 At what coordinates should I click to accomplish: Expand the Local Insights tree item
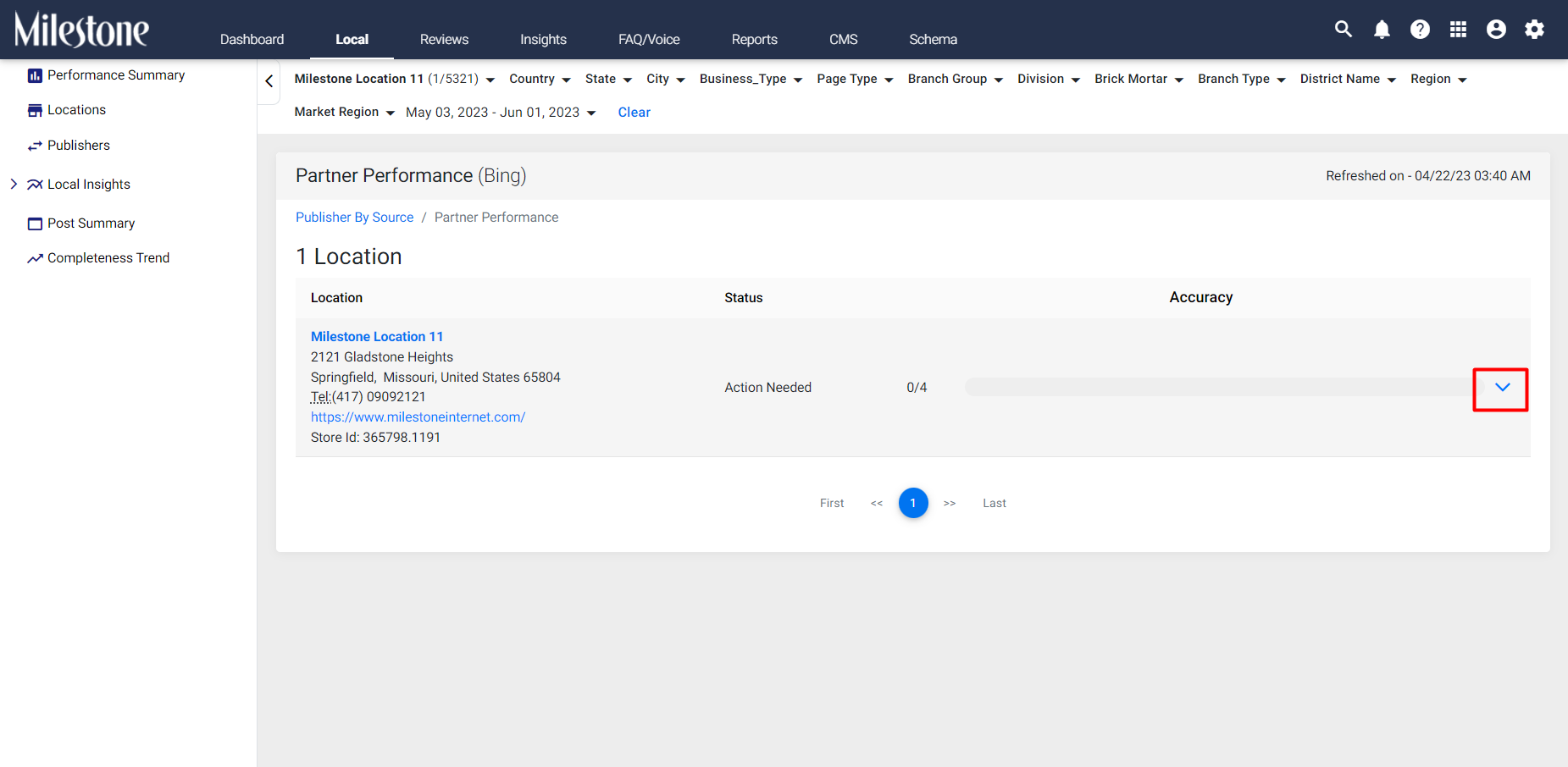click(14, 184)
